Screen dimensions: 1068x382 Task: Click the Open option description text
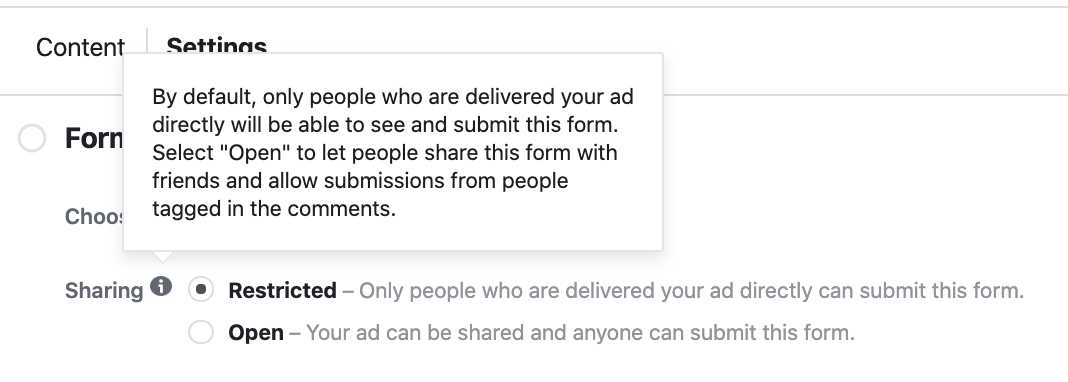click(580, 333)
